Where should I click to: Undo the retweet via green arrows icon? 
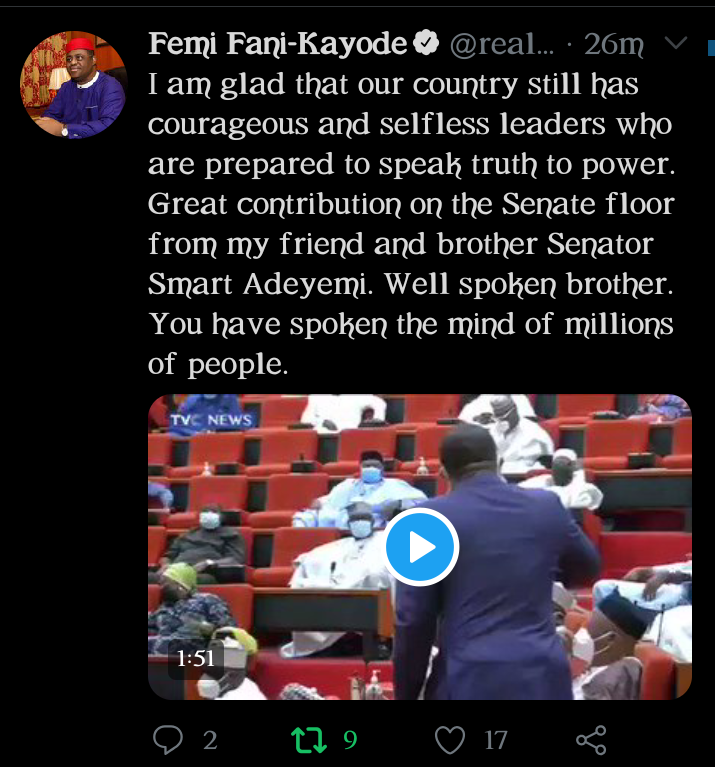[309, 740]
